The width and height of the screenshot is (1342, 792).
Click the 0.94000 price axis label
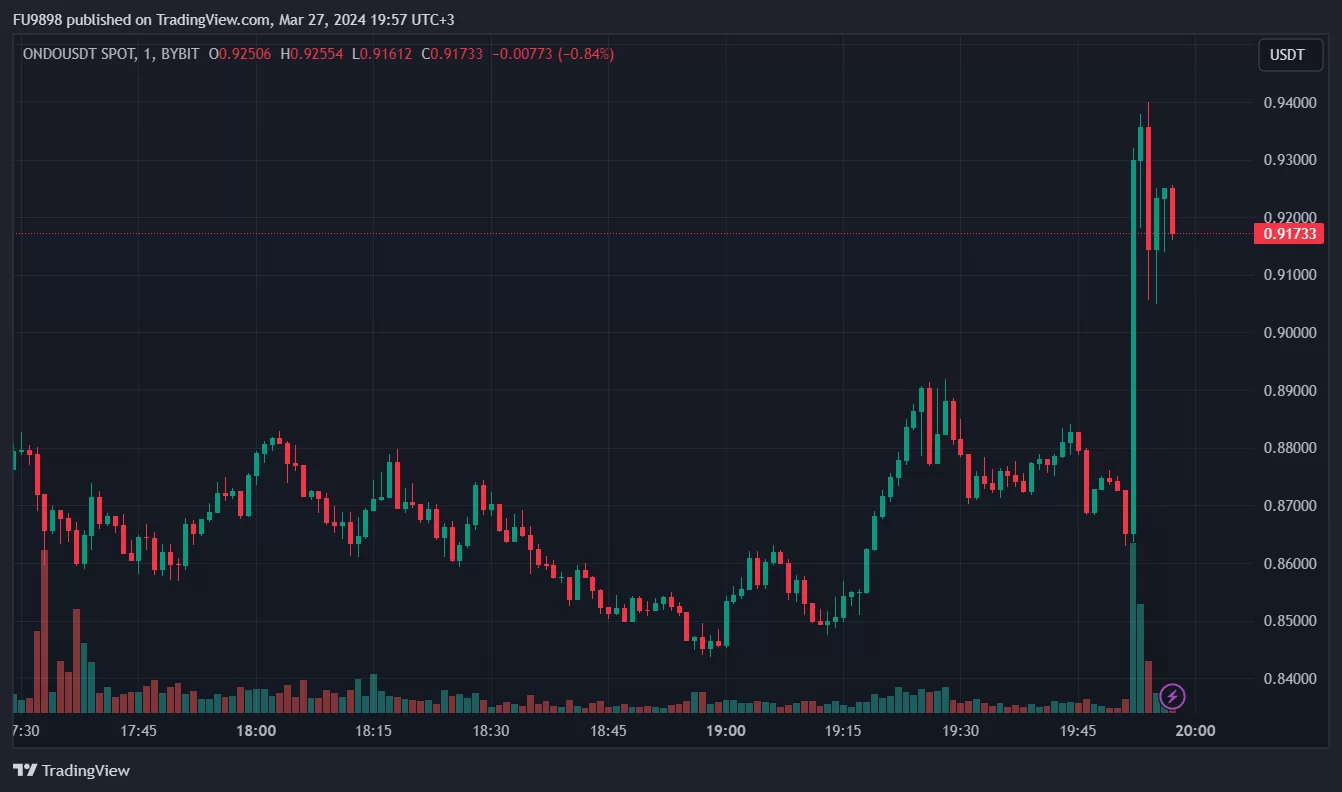pyautogui.click(x=1289, y=103)
